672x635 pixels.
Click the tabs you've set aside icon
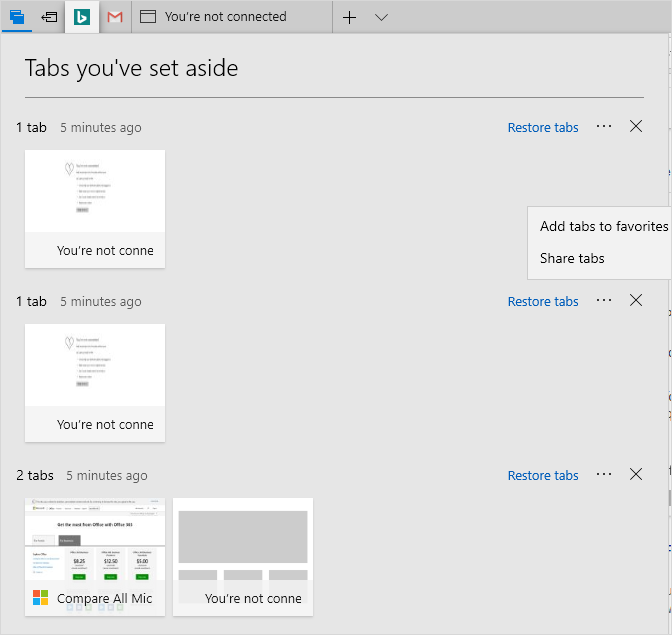pyautogui.click(x=17, y=17)
